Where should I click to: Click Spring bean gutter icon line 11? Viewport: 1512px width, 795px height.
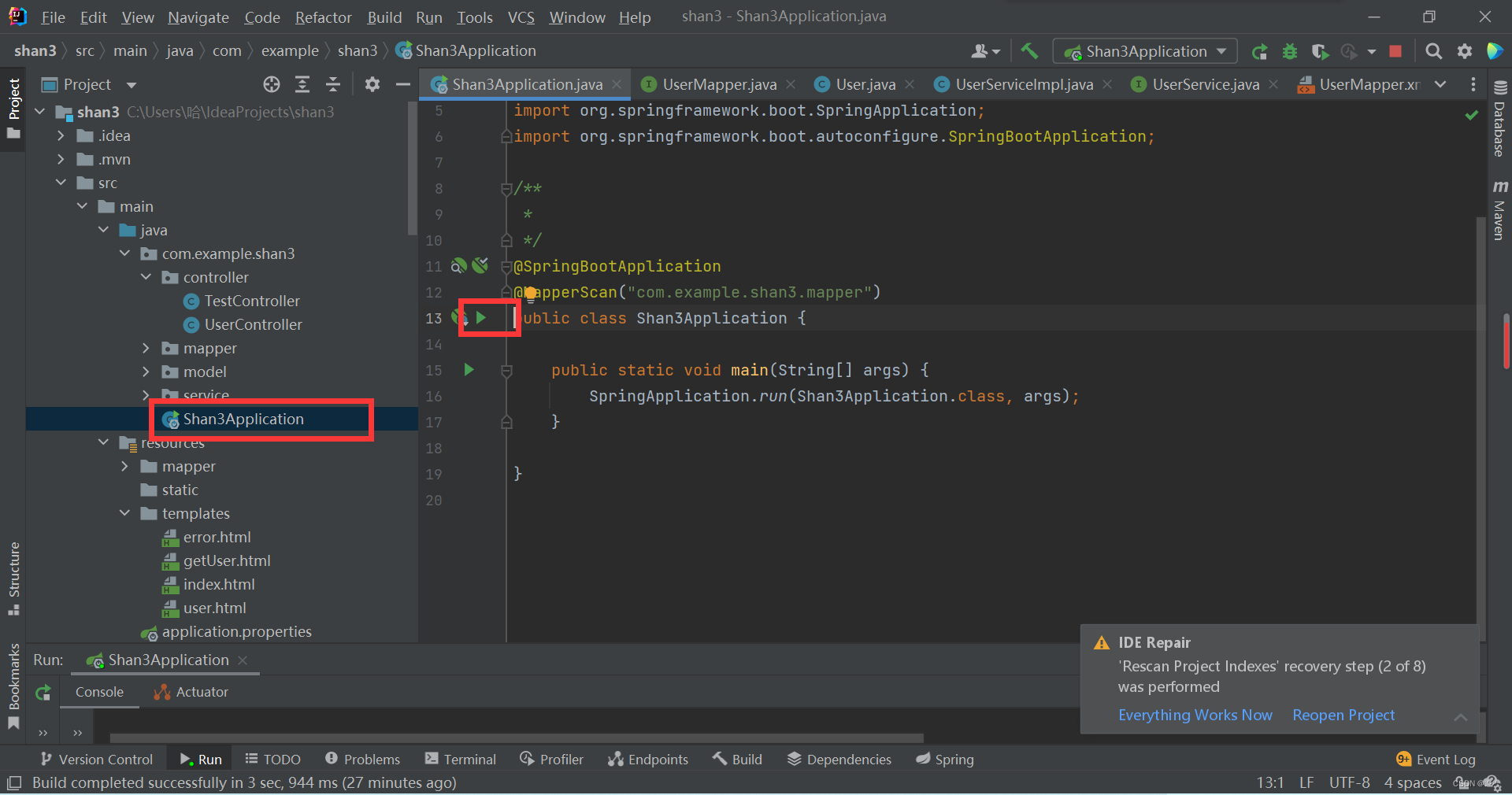[459, 266]
